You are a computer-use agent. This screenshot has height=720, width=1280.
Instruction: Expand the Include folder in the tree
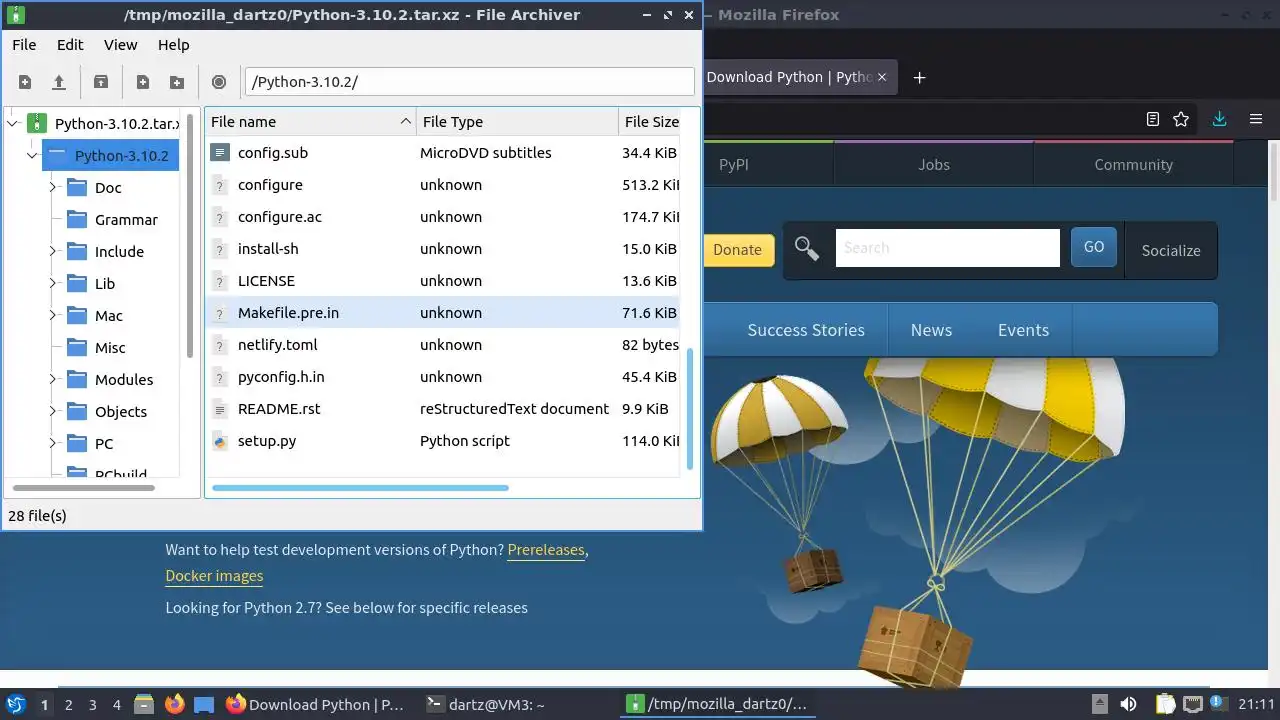[x=52, y=252]
